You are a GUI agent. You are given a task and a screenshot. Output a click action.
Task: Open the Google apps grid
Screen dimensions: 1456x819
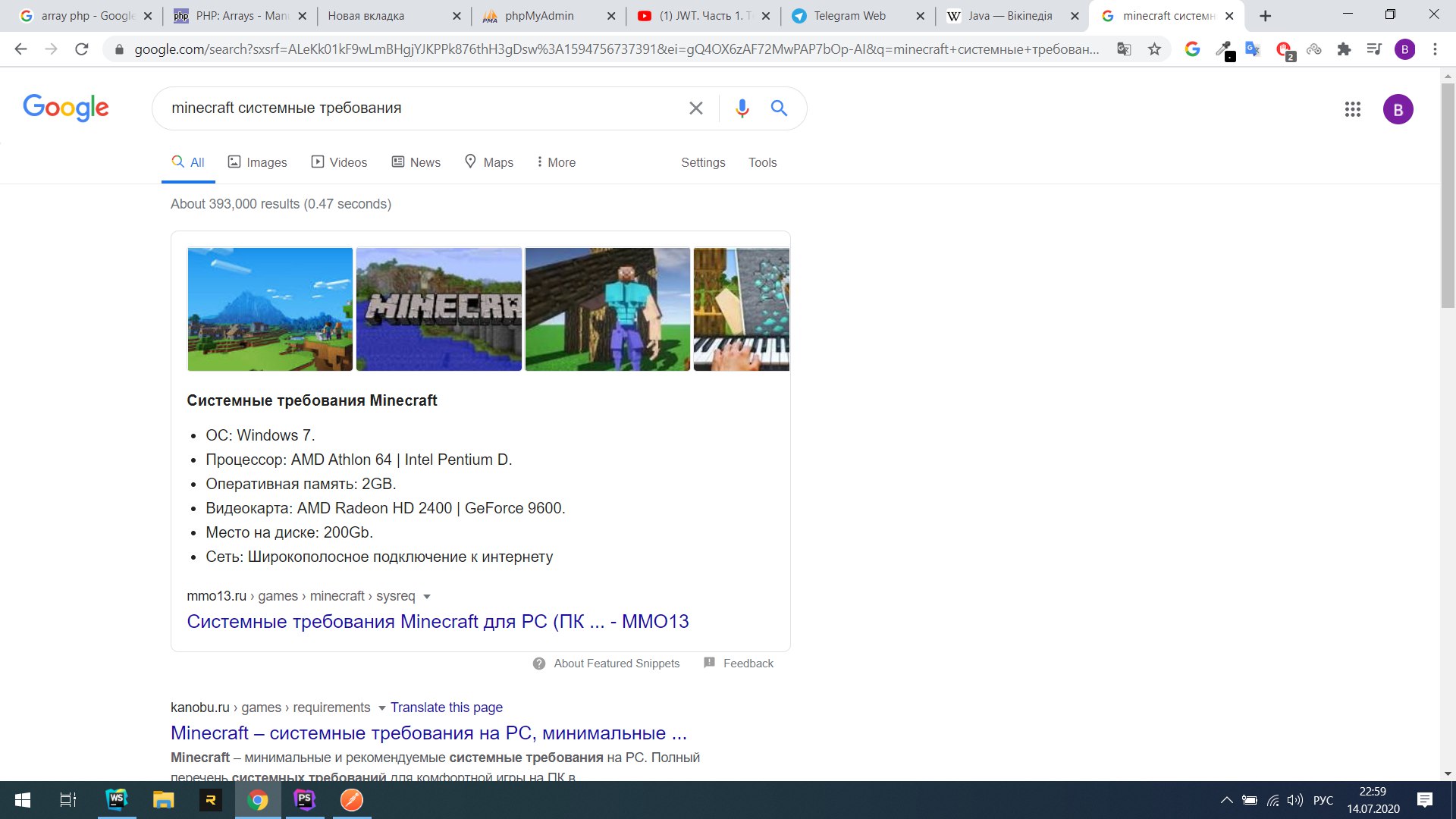[x=1352, y=109]
